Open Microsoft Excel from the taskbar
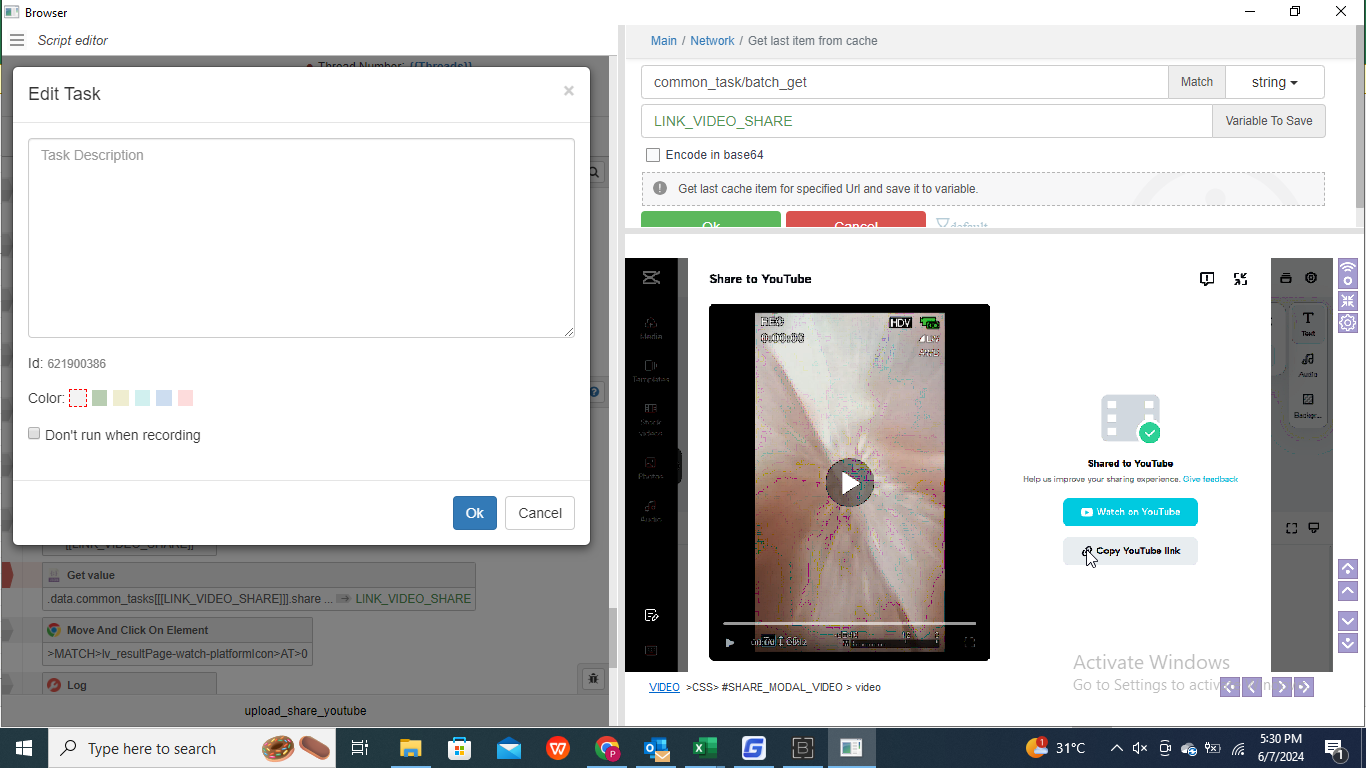The width and height of the screenshot is (1366, 768). (705, 748)
